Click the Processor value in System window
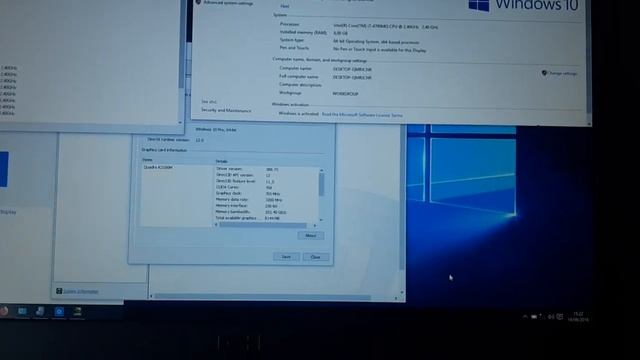 point(386,27)
